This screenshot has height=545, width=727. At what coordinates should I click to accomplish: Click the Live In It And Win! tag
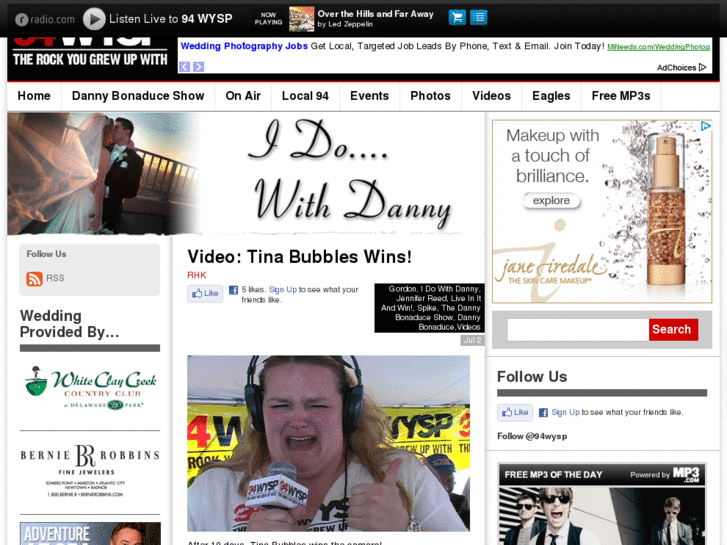click(x=431, y=303)
